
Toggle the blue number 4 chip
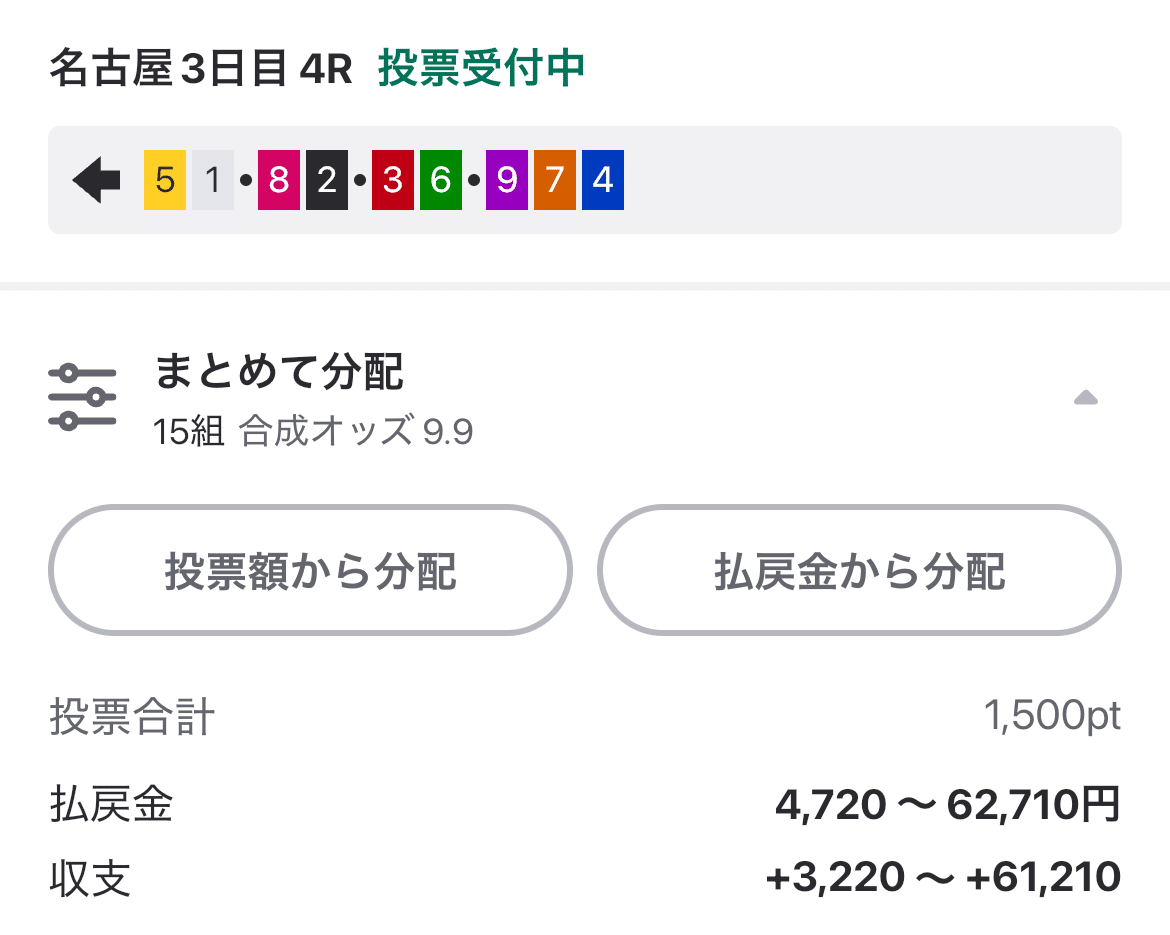[x=602, y=180]
